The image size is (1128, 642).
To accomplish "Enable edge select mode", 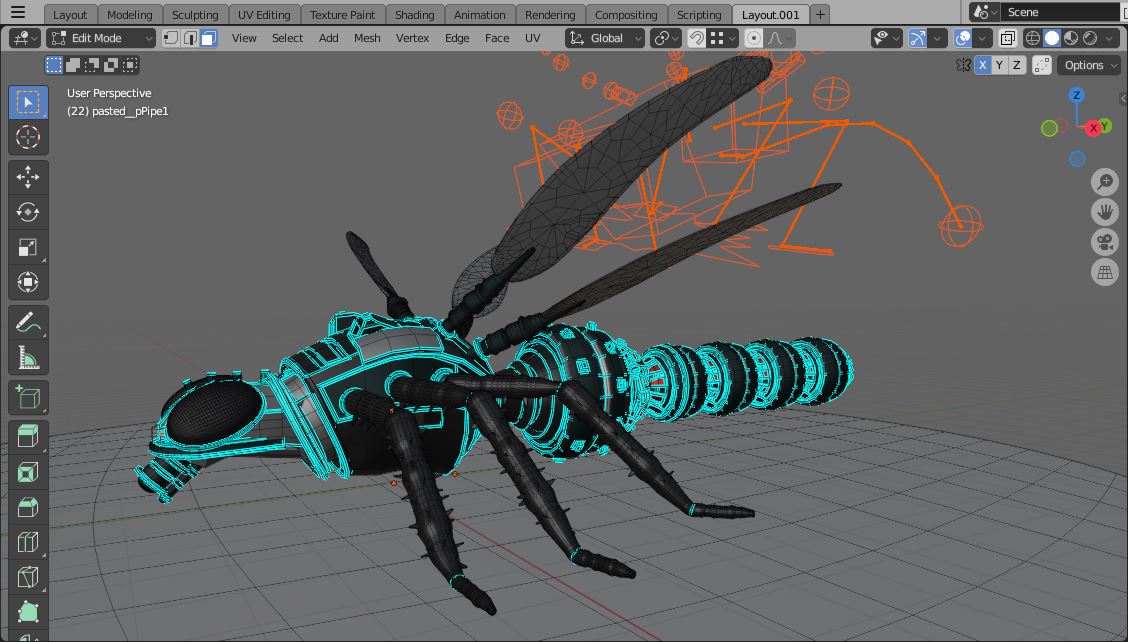I will tap(190, 38).
